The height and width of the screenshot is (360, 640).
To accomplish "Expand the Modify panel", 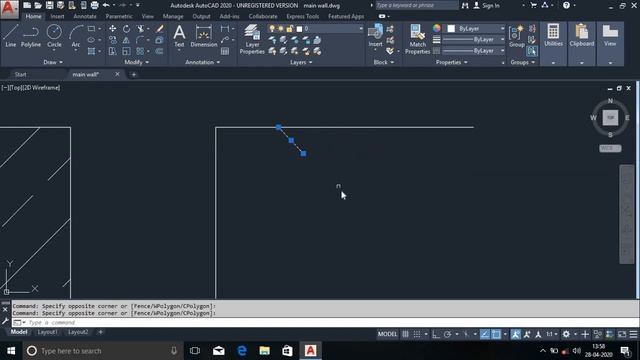I will (136, 62).
